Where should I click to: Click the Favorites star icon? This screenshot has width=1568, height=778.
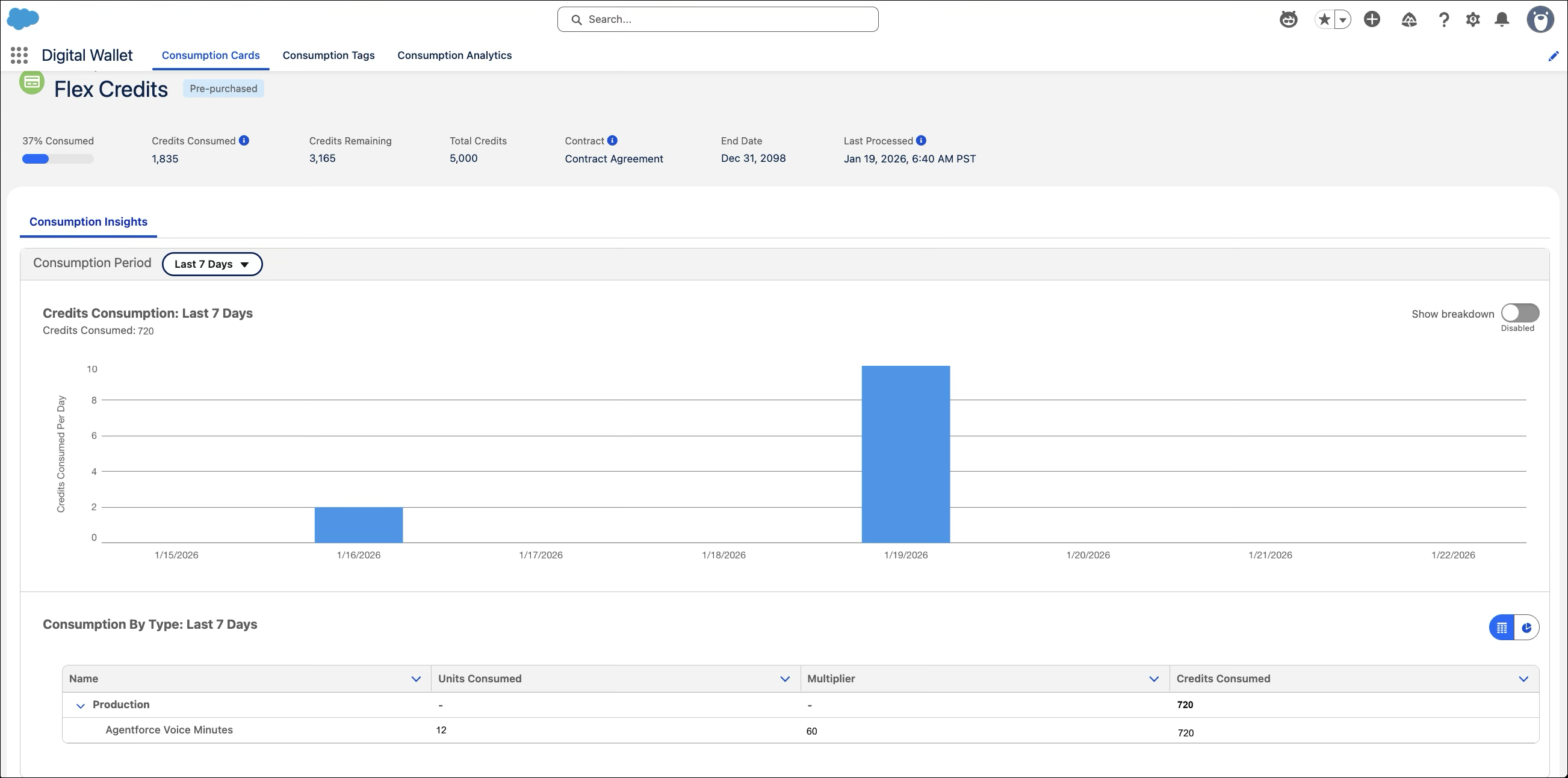pos(1324,19)
